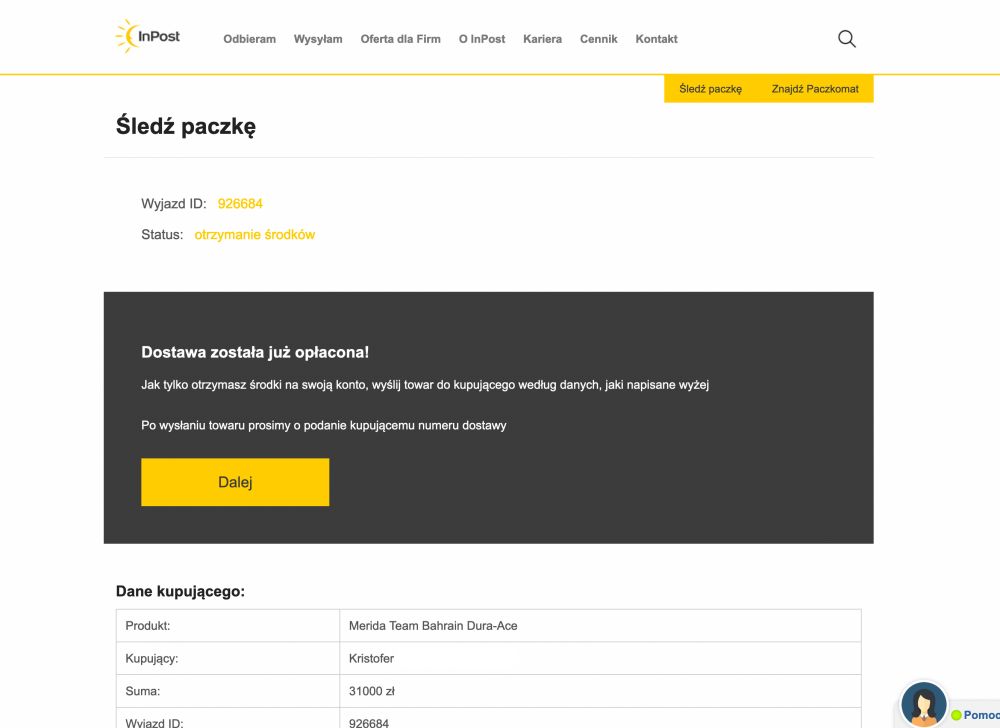Image resolution: width=1000 pixels, height=728 pixels.
Task: Click the Pomoc chat label
Action: pos(980,715)
